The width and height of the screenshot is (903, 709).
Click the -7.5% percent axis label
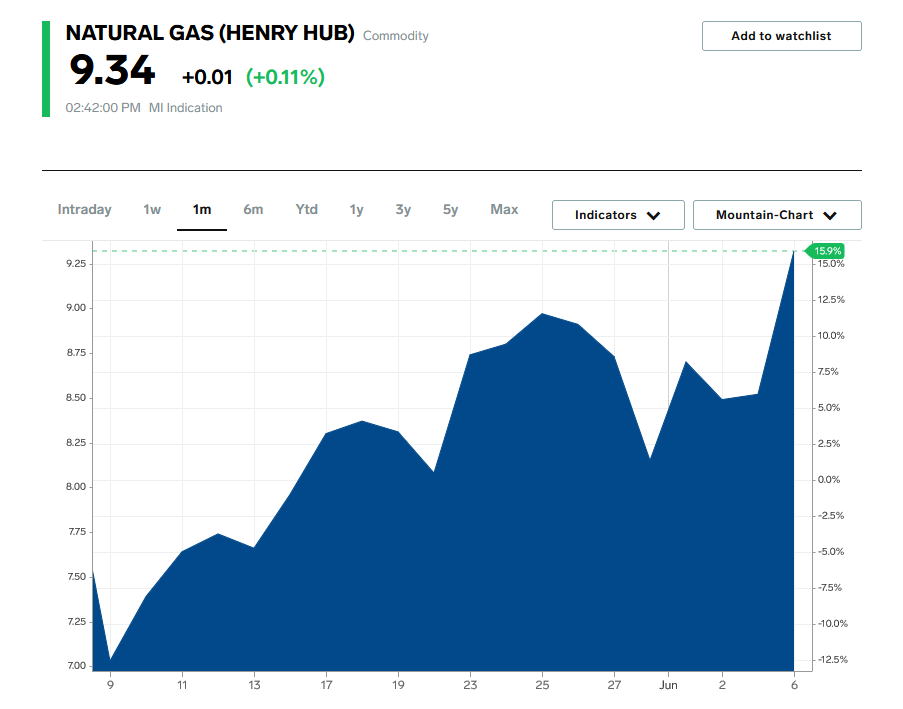coord(831,587)
